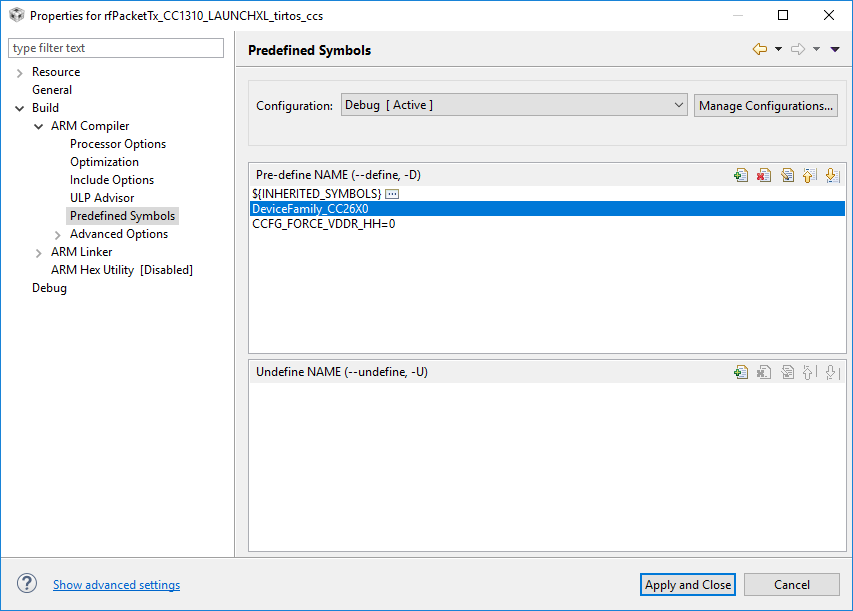Image resolution: width=853 pixels, height=611 pixels.
Task: Open the page view menu arrow
Action: tap(835, 50)
